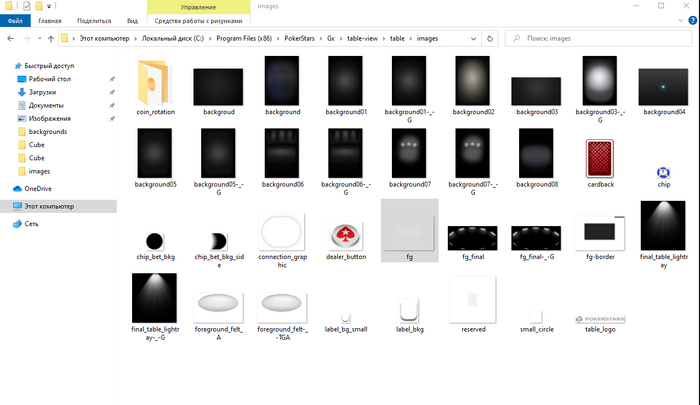The width and height of the screenshot is (700, 405).
Task: Open the Help question mark icon
Action: tap(692, 21)
